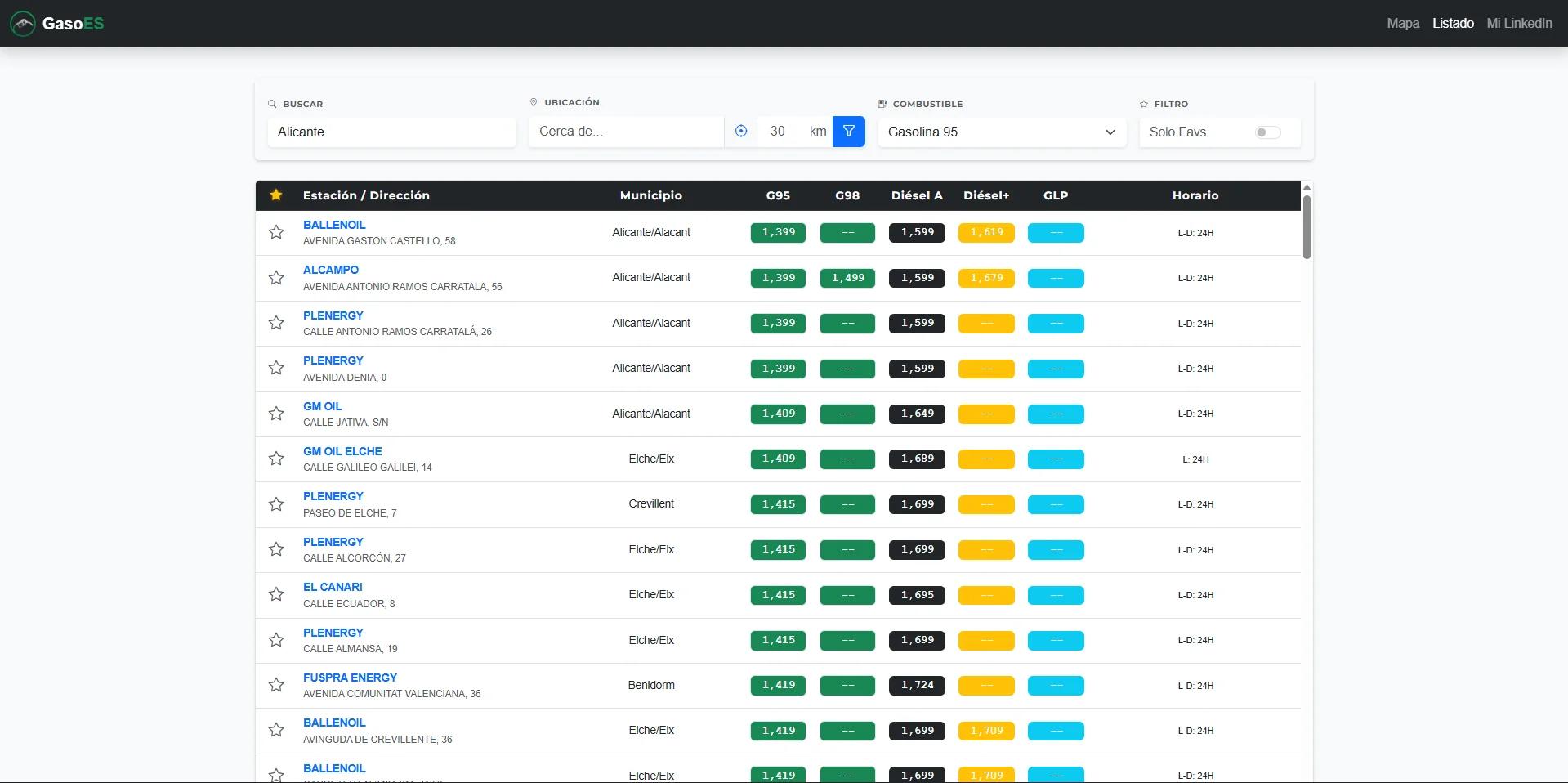Star the EL CANARI station
Screen dimensions: 1568x783
(x=276, y=594)
